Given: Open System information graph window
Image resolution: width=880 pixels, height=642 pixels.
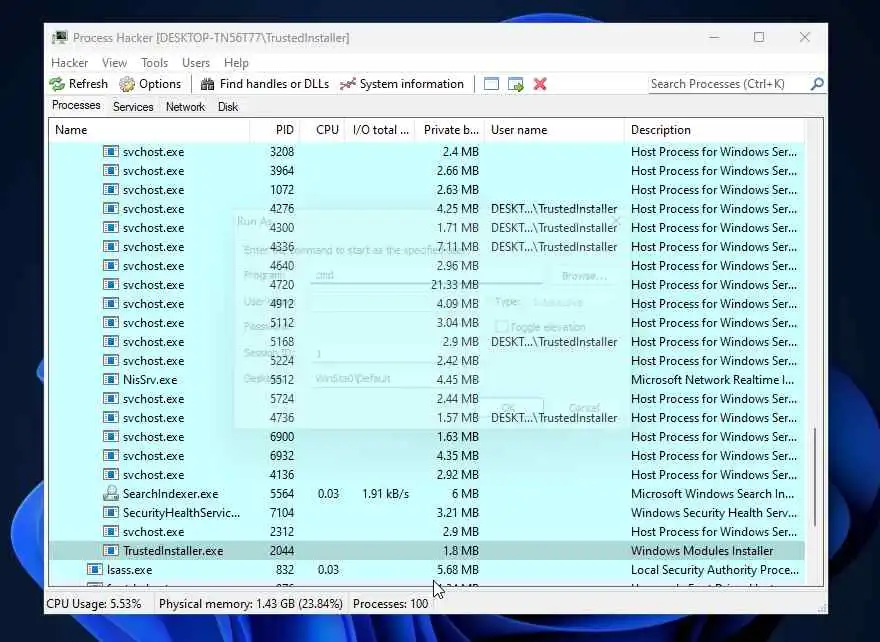Looking at the screenshot, I should click(402, 84).
